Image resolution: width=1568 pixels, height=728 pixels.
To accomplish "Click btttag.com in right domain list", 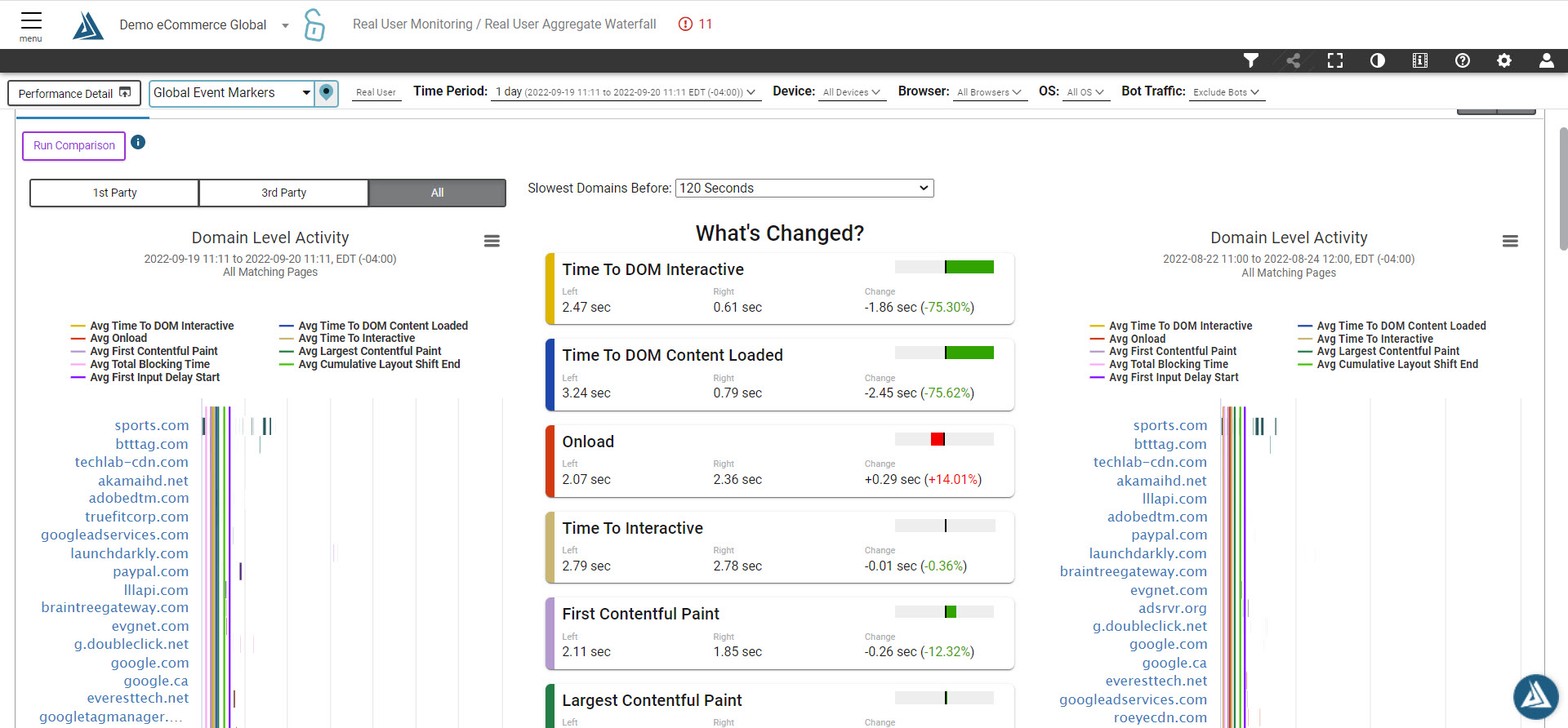I will click(1170, 444).
